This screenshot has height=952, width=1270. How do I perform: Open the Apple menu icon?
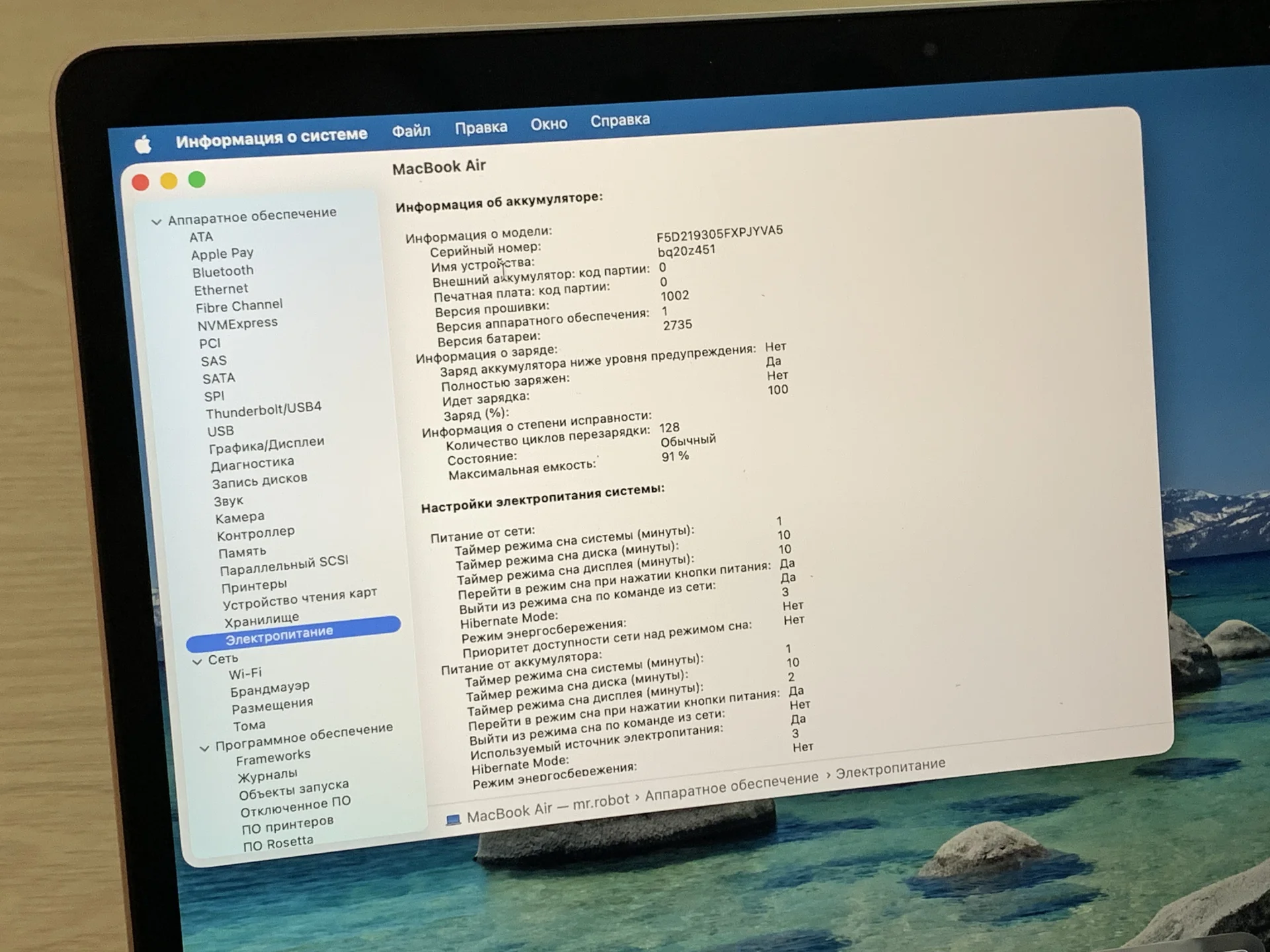pyautogui.click(x=143, y=144)
